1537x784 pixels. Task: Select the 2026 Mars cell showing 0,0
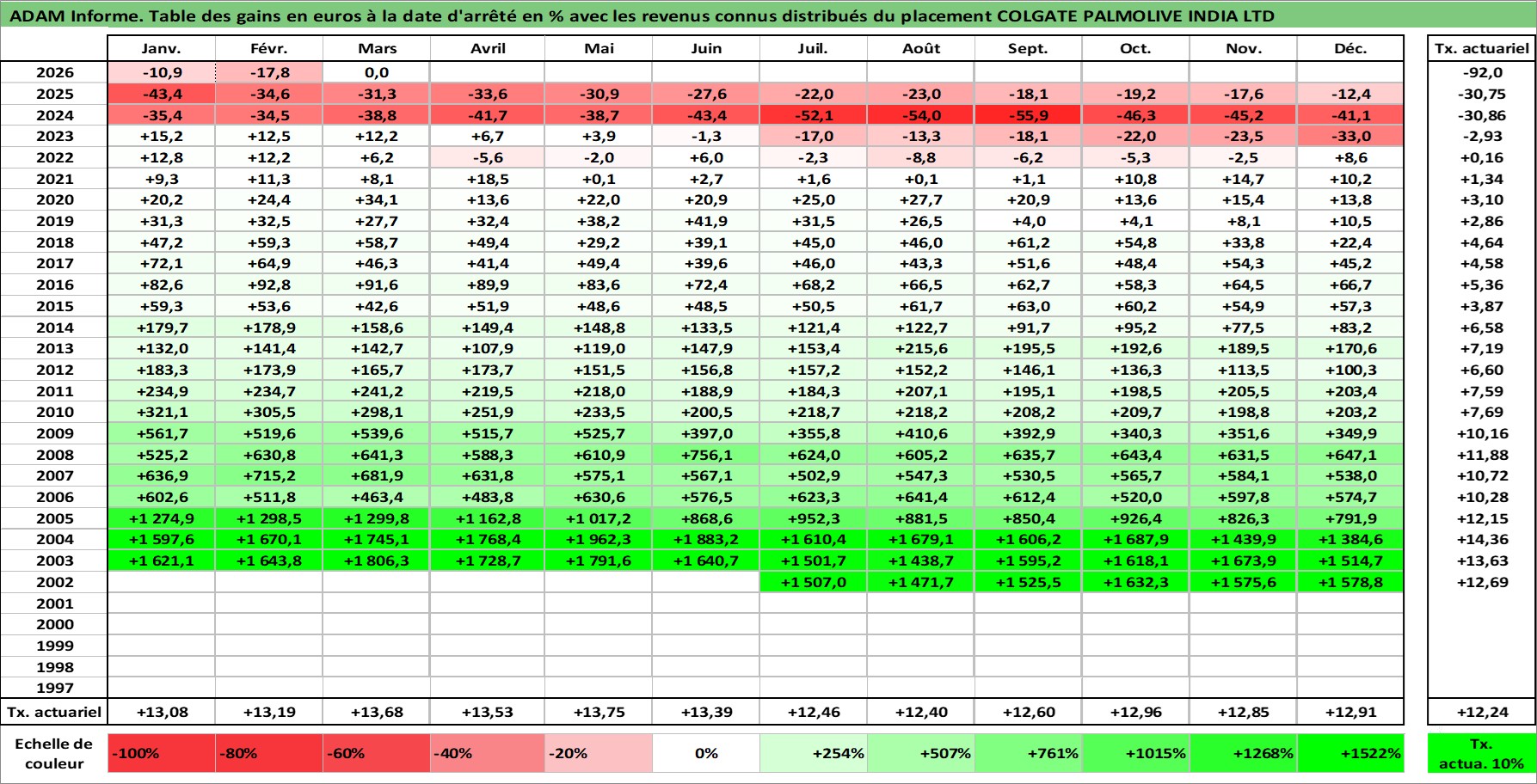point(377,73)
